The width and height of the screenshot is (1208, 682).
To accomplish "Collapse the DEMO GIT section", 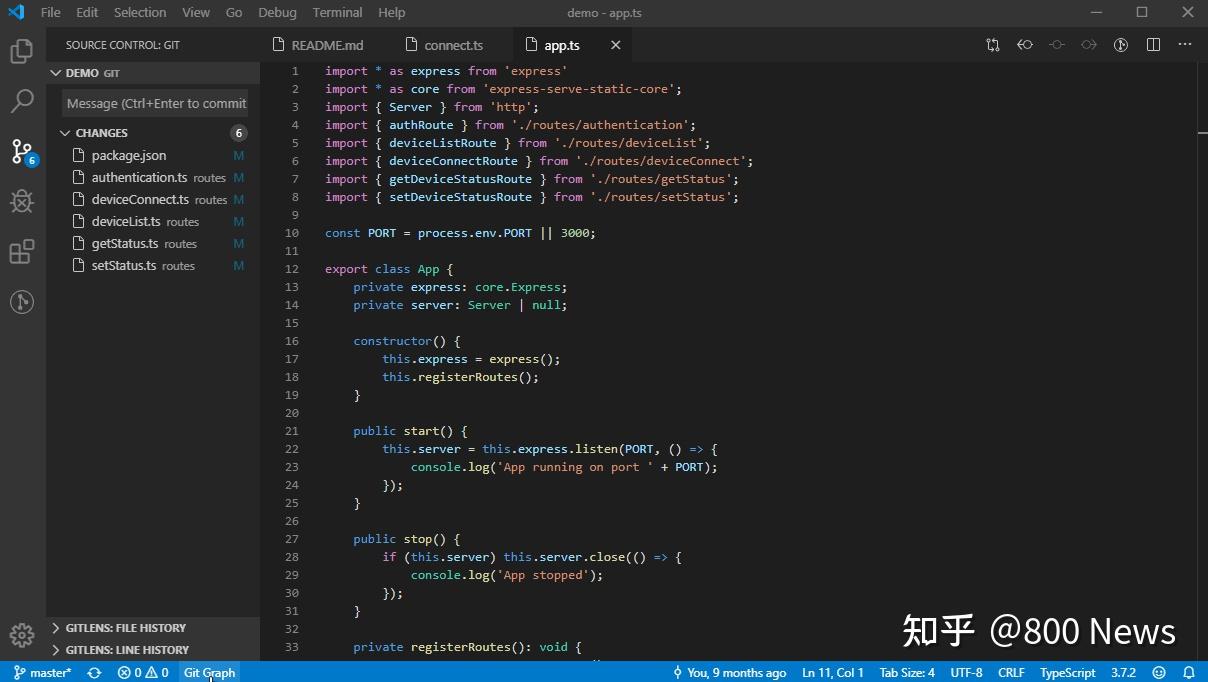I will (153, 73).
